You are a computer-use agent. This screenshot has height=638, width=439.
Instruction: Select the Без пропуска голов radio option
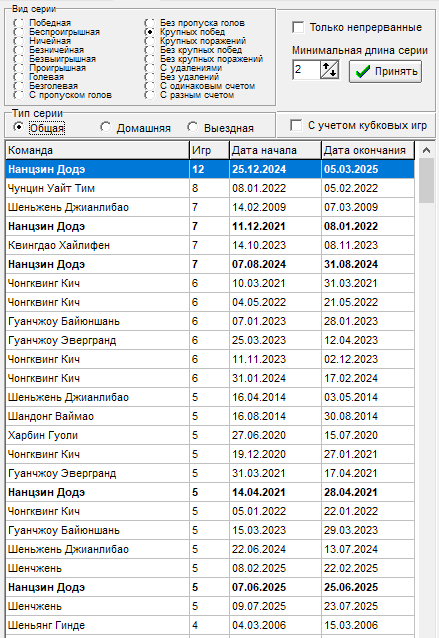pos(150,23)
